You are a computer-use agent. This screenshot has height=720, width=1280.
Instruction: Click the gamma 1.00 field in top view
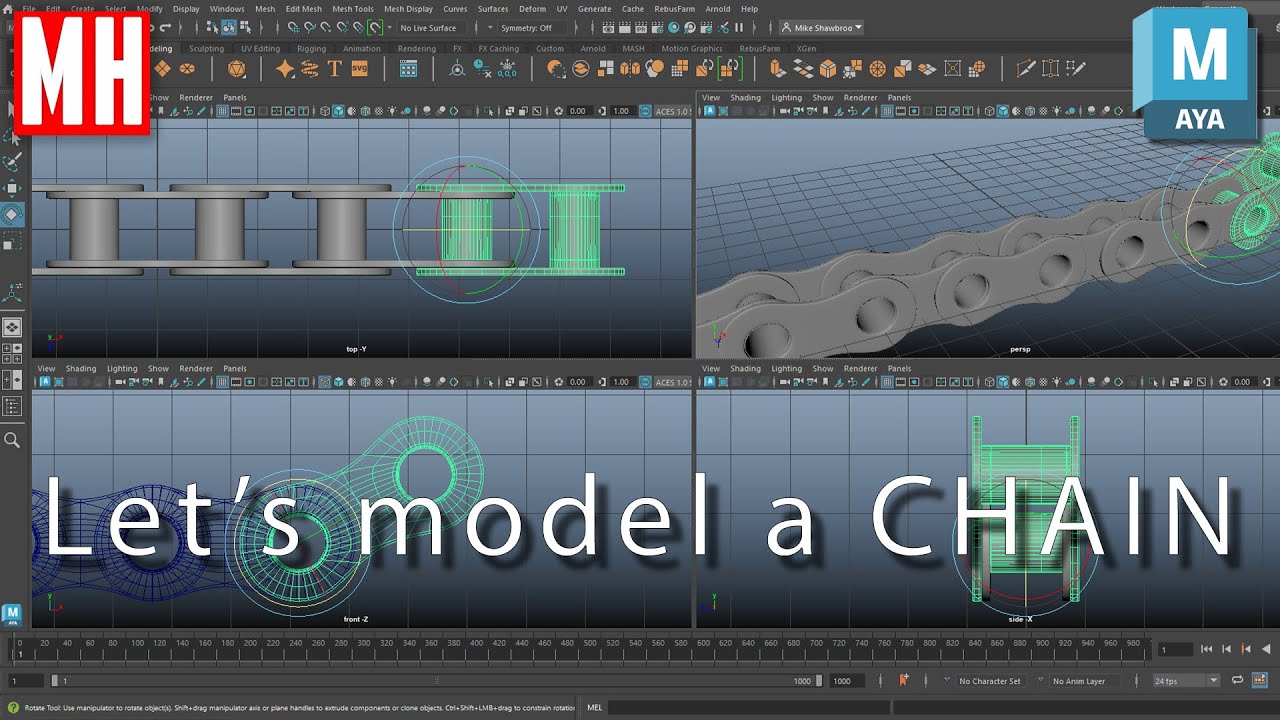pyautogui.click(x=621, y=111)
